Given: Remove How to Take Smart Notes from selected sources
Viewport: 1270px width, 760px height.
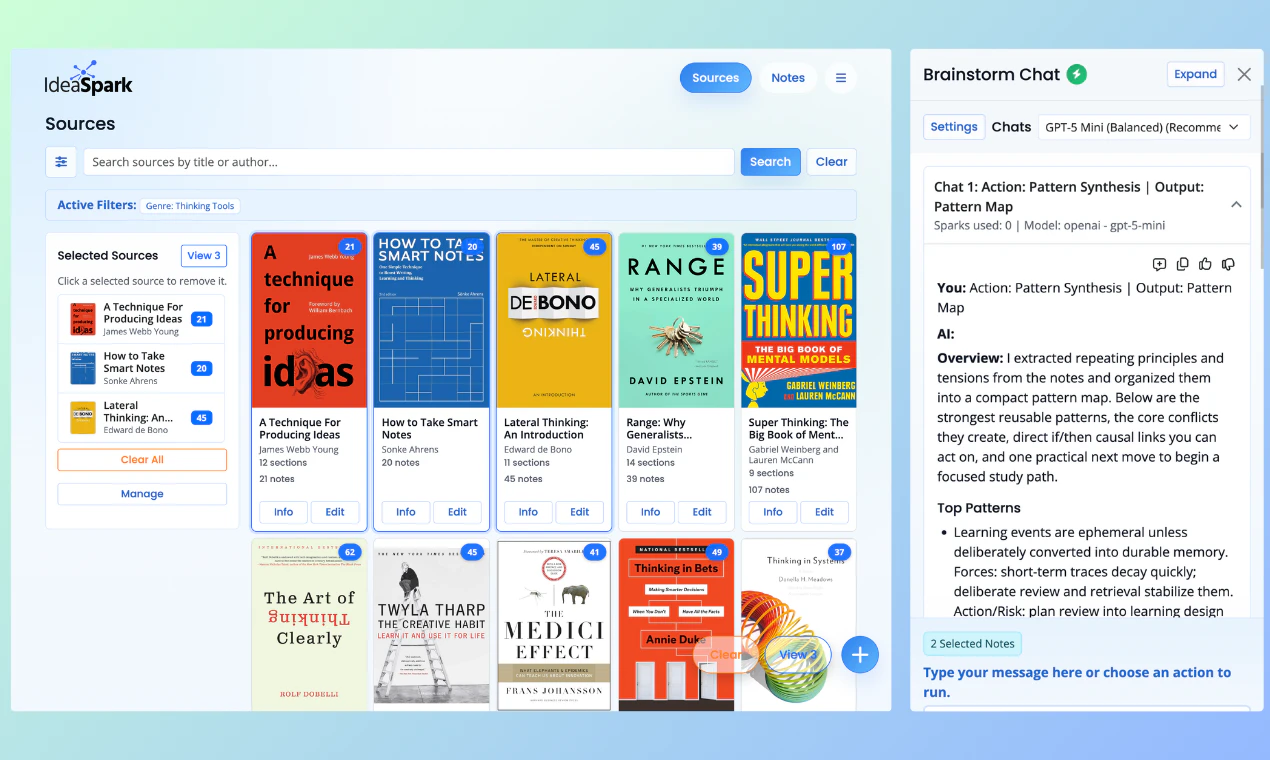Looking at the screenshot, I should (141, 368).
